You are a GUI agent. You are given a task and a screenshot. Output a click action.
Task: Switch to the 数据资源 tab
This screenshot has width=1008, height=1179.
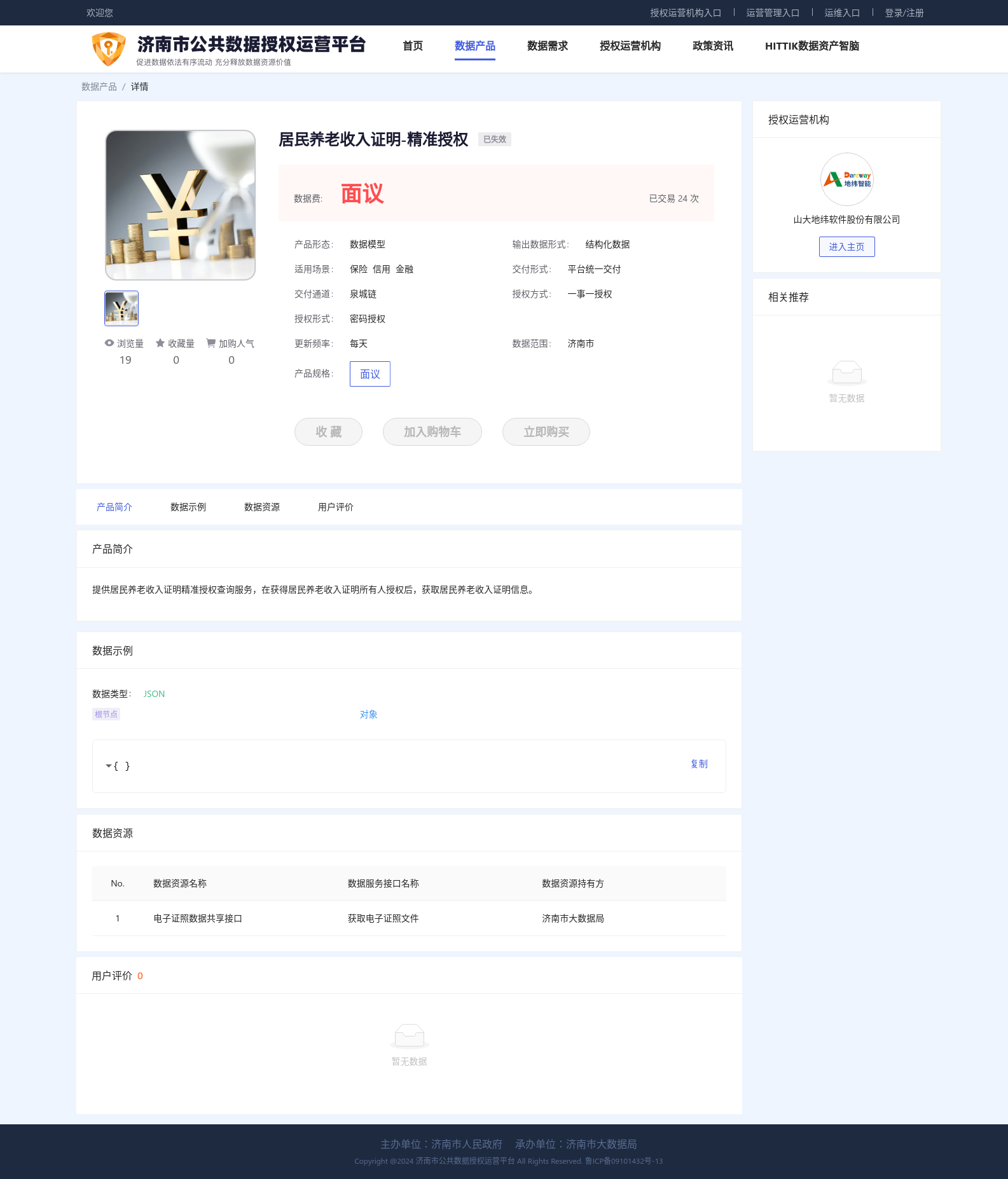[262, 507]
